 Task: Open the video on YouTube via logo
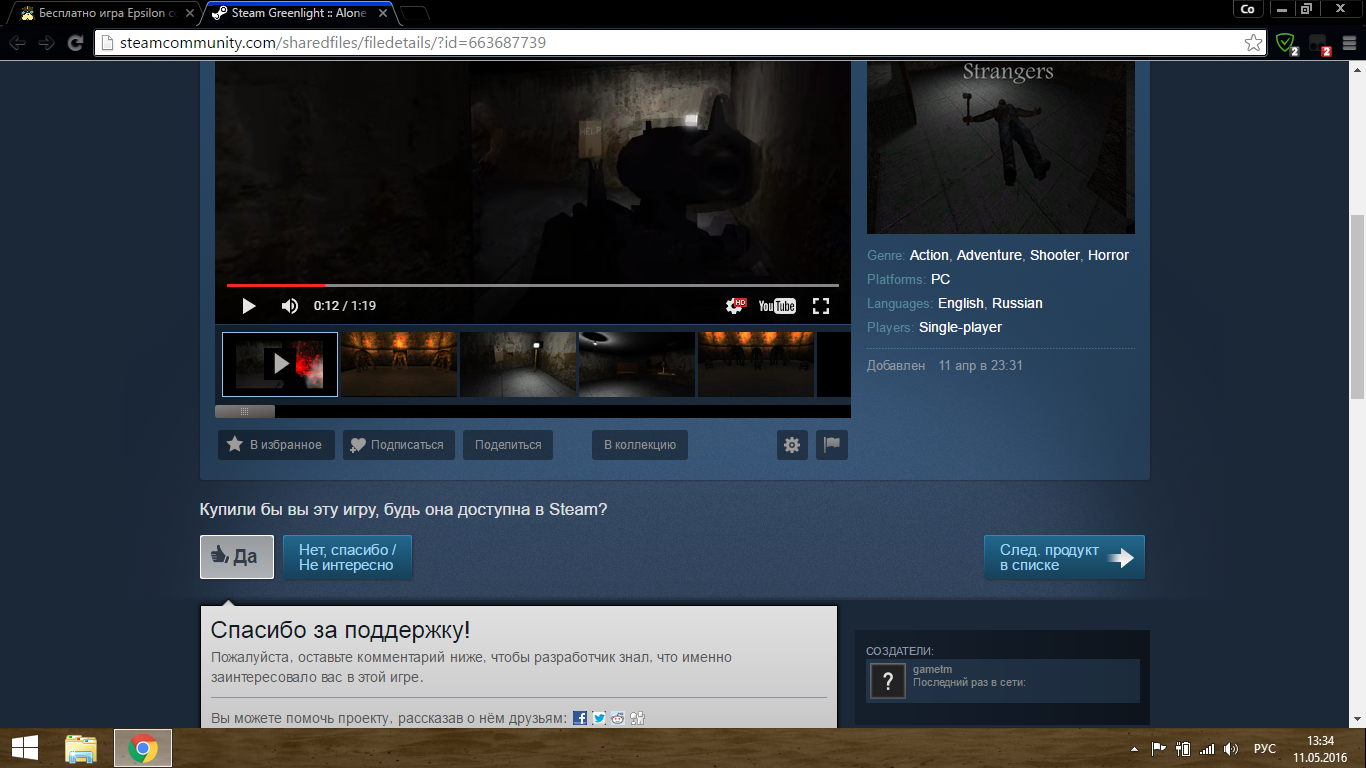click(777, 306)
